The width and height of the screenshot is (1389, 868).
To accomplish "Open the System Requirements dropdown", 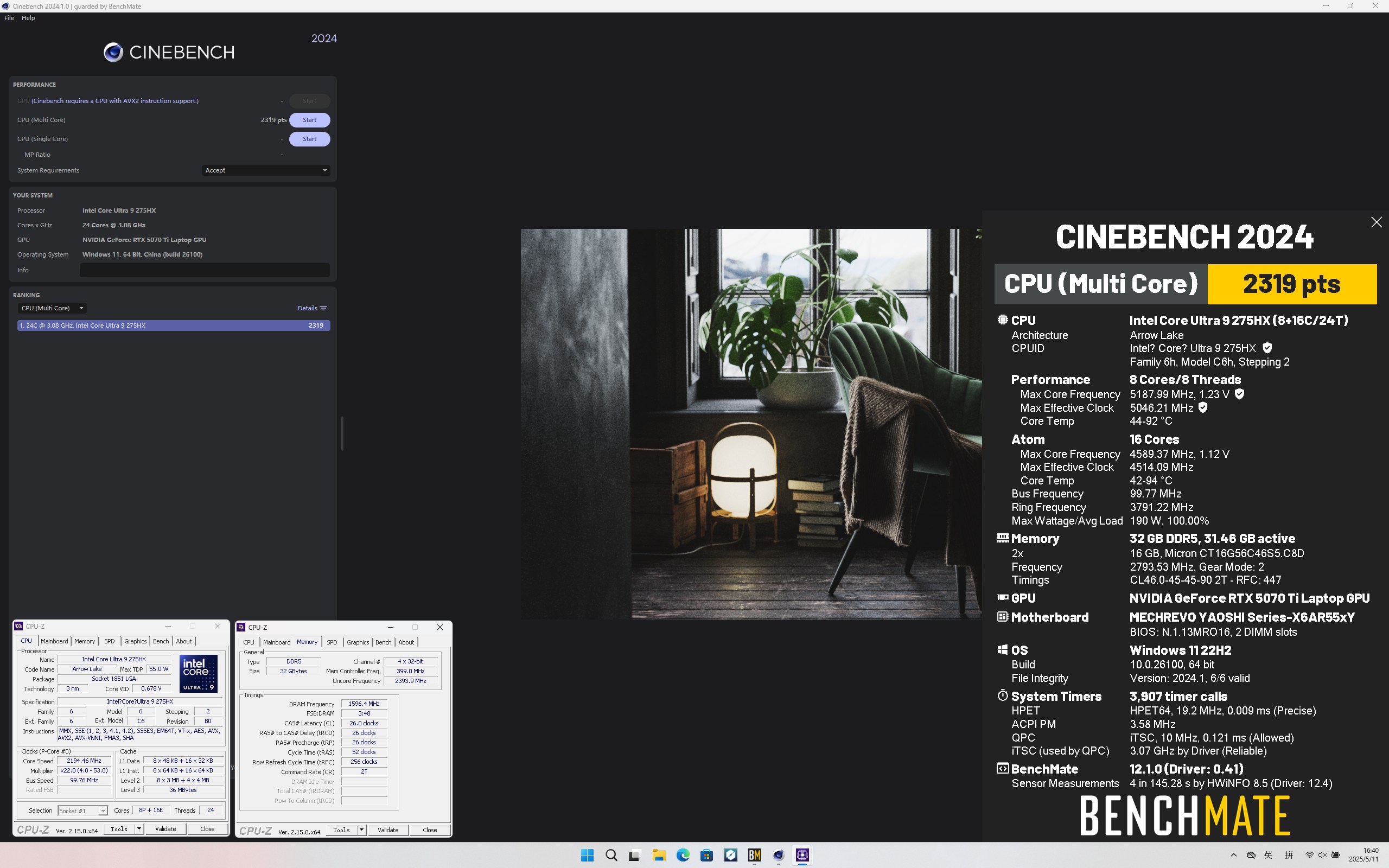I will click(x=266, y=170).
